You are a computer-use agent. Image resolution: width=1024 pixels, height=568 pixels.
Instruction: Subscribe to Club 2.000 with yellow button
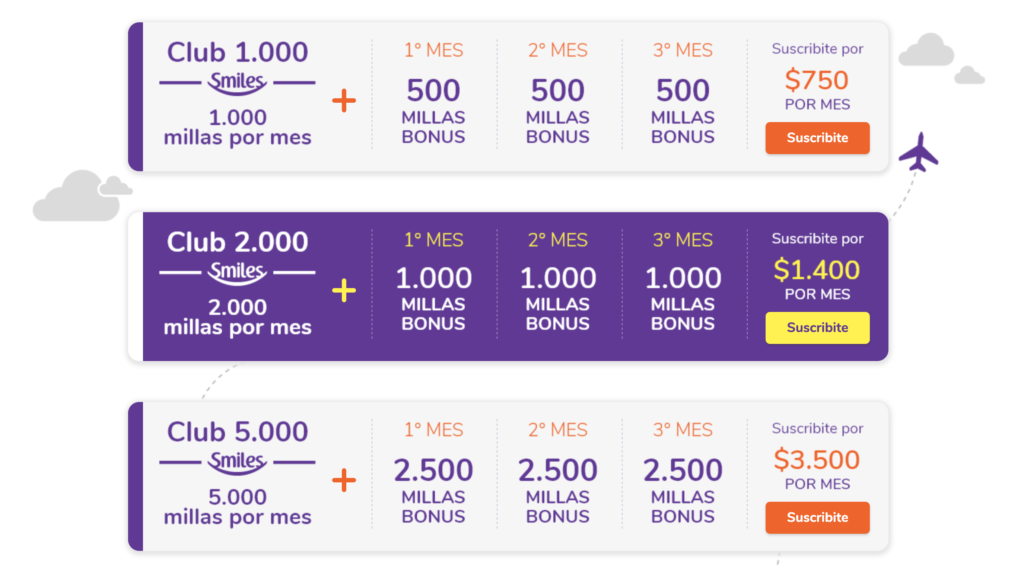[x=817, y=328]
